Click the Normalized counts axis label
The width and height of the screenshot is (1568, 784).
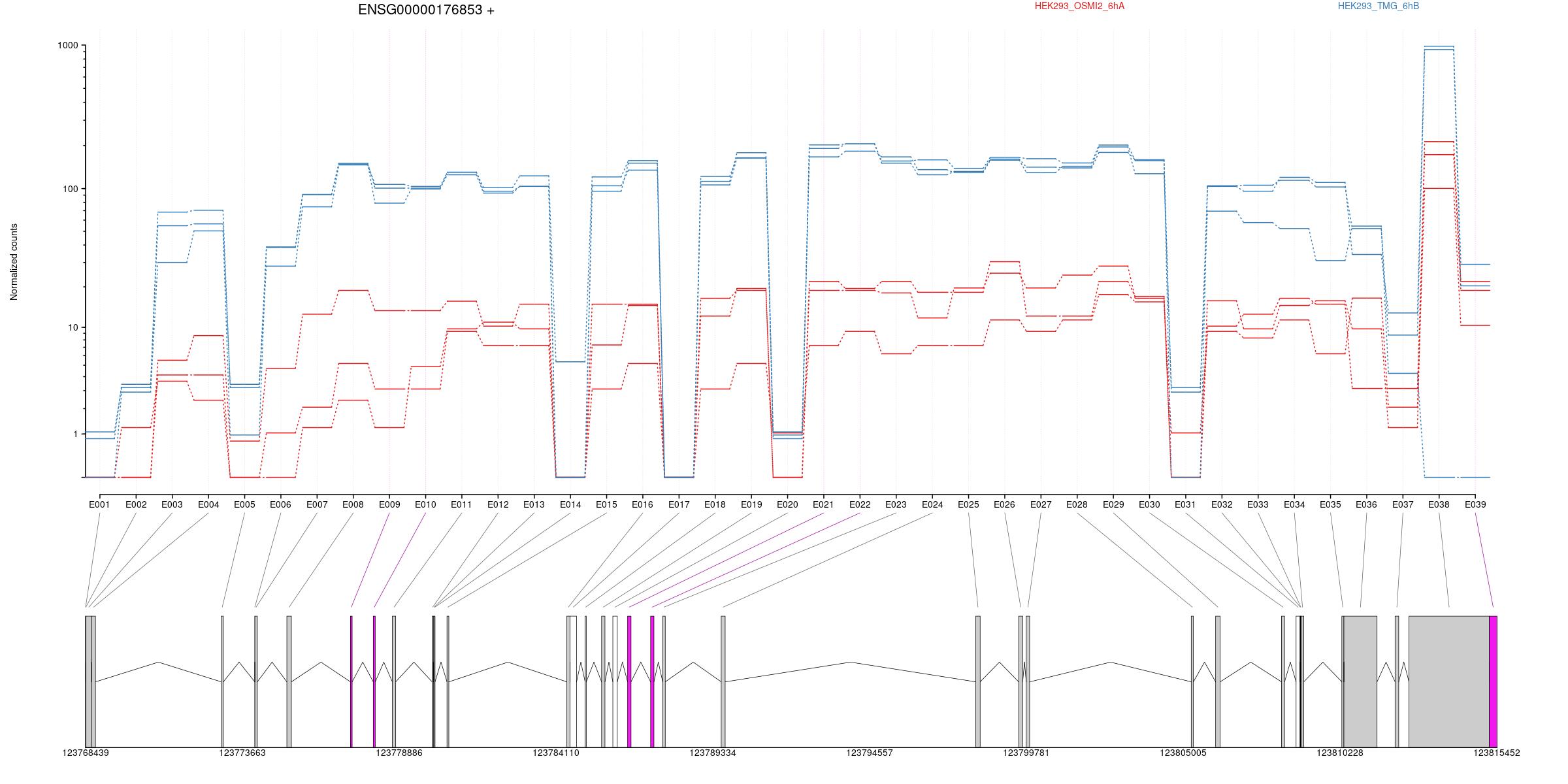click(14, 262)
